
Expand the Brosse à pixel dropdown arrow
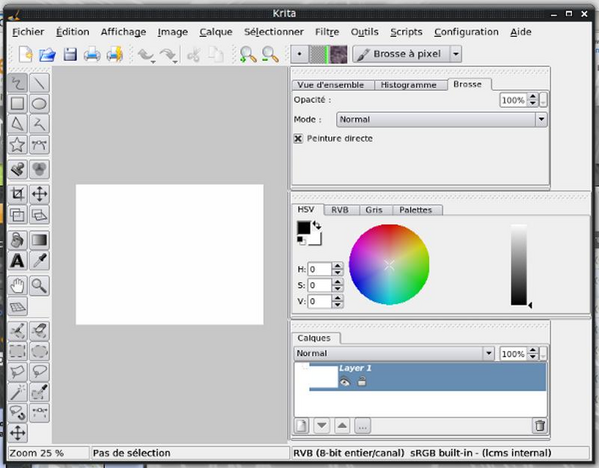click(455, 54)
